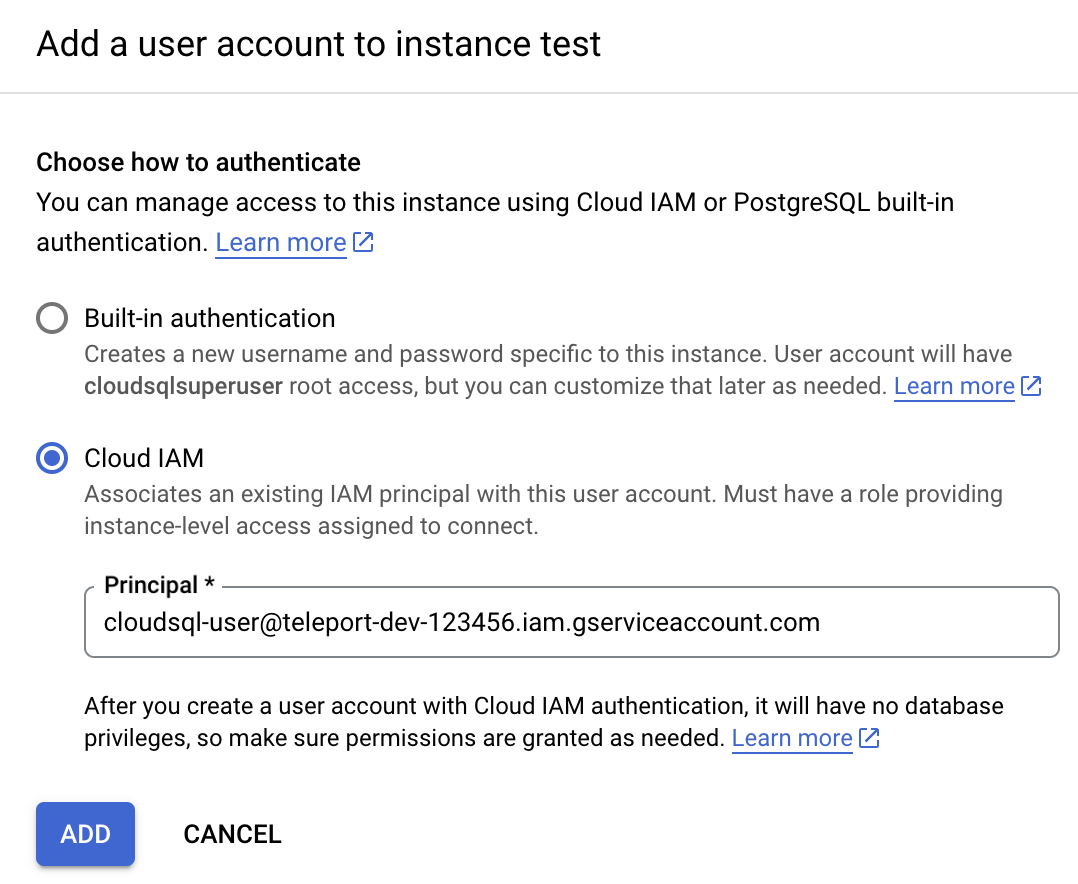Click the dialog title Add a user account
This screenshot has height=884, width=1078.
click(319, 44)
